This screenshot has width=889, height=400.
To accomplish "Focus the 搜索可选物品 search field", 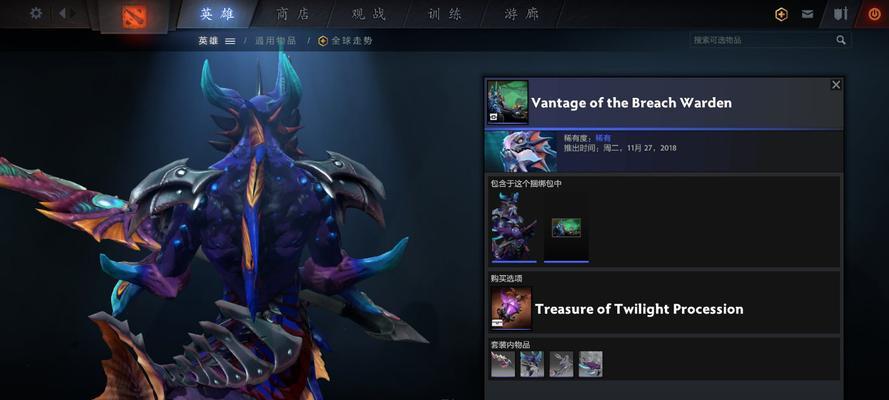I will pyautogui.click(x=763, y=40).
